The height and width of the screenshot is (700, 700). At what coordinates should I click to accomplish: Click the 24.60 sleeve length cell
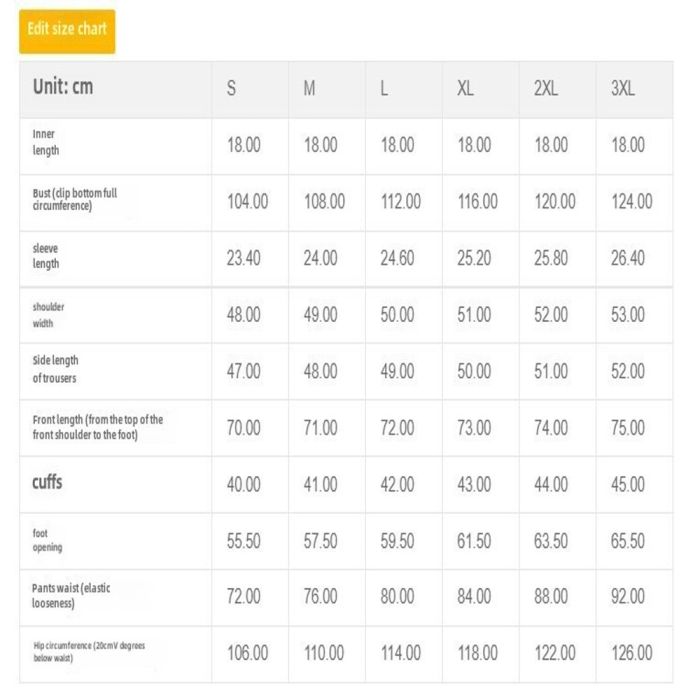tap(398, 258)
